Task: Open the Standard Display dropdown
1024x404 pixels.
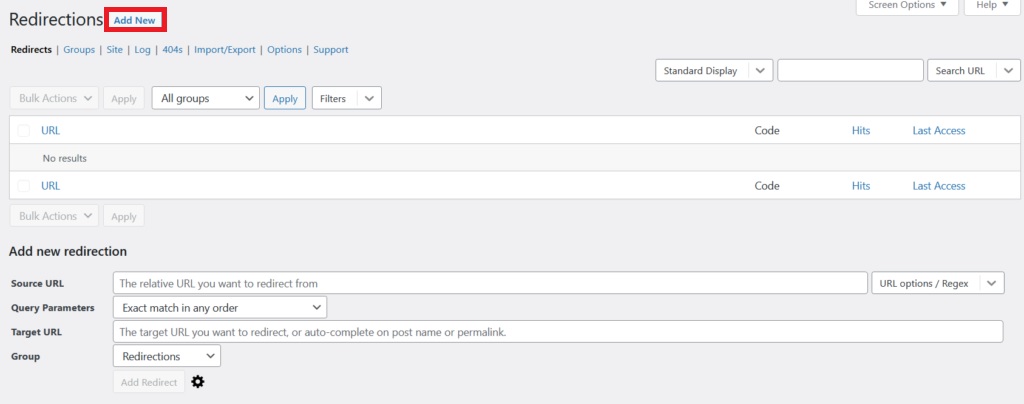Action: [x=714, y=70]
